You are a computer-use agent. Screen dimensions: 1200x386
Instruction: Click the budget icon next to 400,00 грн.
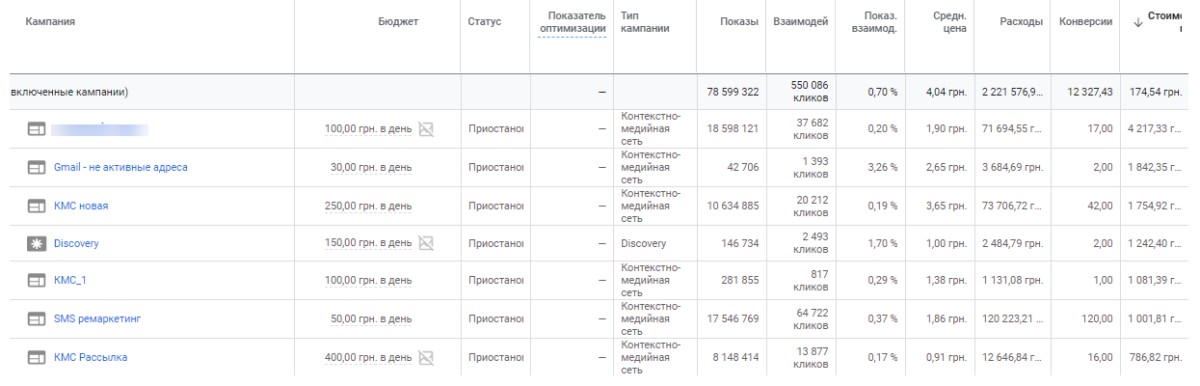coord(426,357)
